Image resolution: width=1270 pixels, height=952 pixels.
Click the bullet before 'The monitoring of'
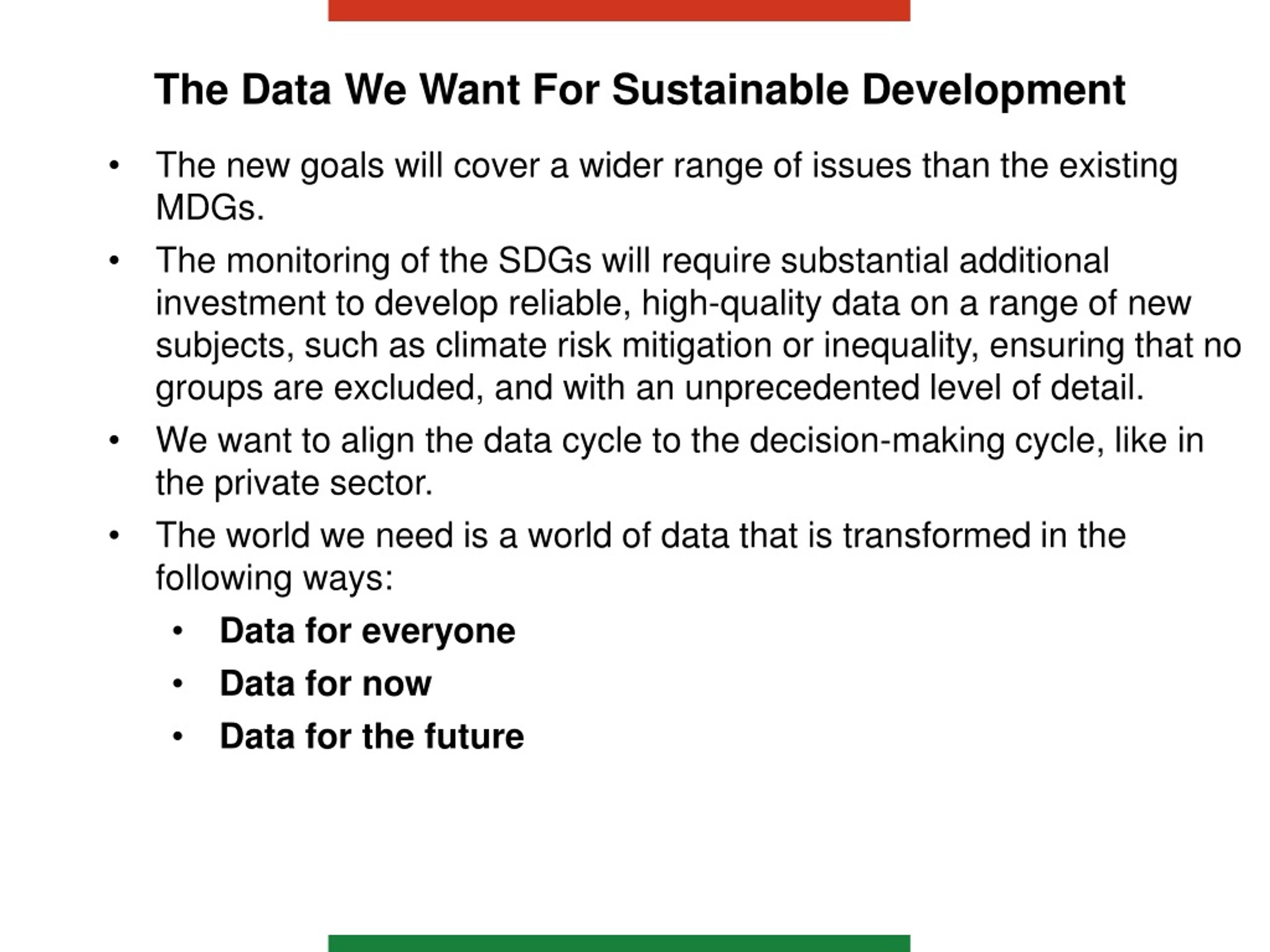point(114,260)
